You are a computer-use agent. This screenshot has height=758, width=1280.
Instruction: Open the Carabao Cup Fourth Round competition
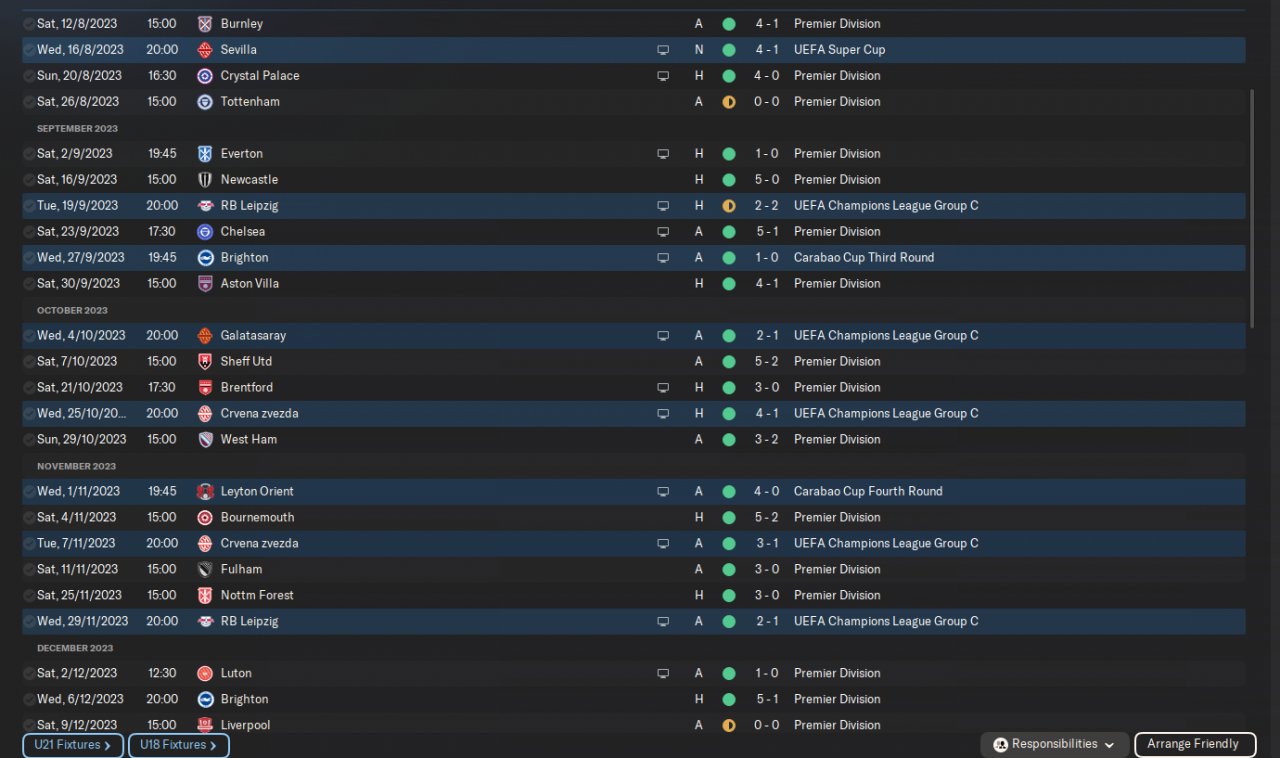867,491
